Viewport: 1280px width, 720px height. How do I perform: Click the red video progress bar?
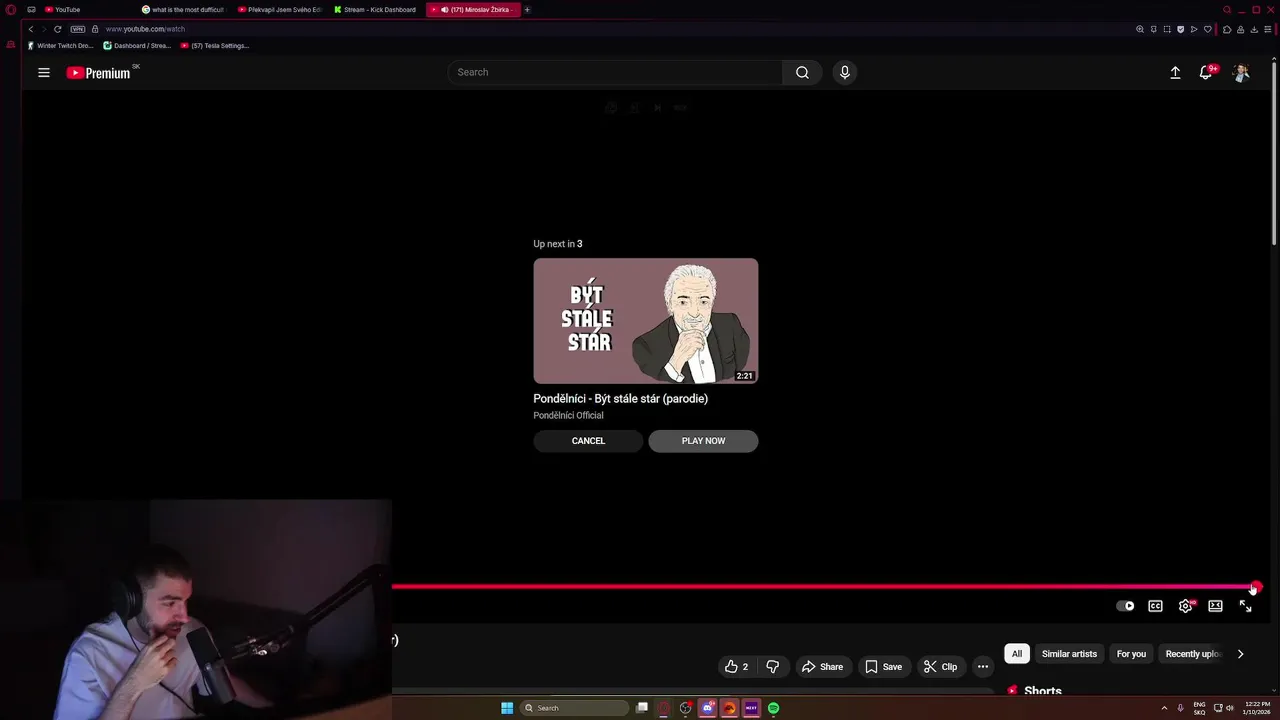823,587
